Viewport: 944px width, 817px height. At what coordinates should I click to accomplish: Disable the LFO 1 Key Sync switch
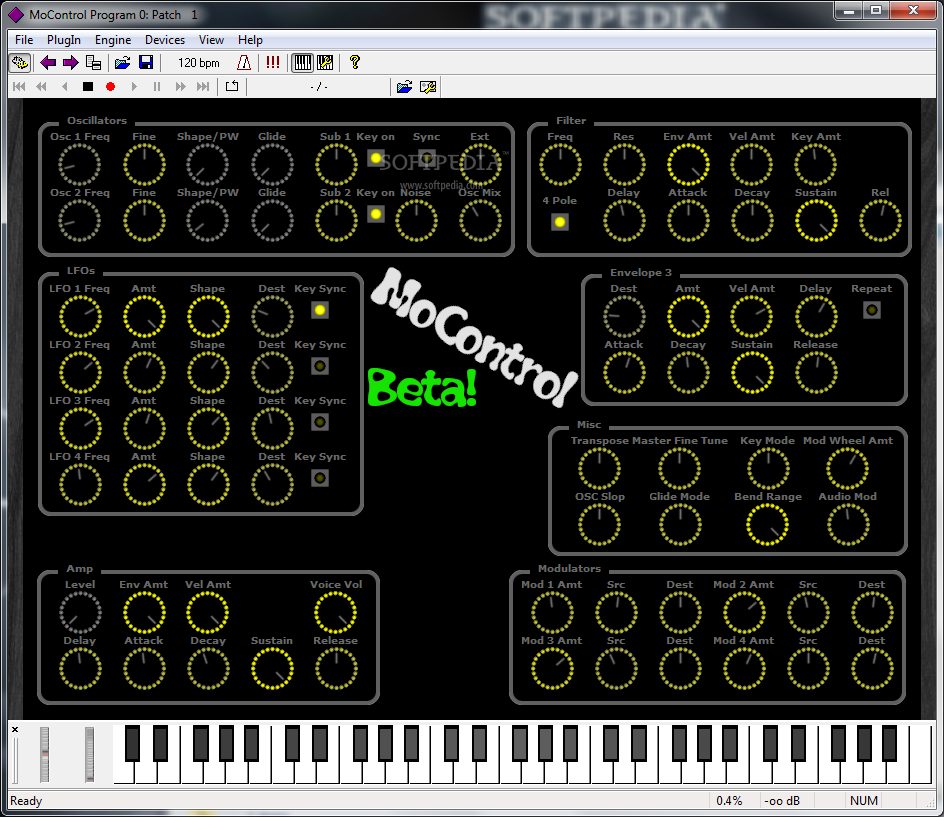click(320, 310)
